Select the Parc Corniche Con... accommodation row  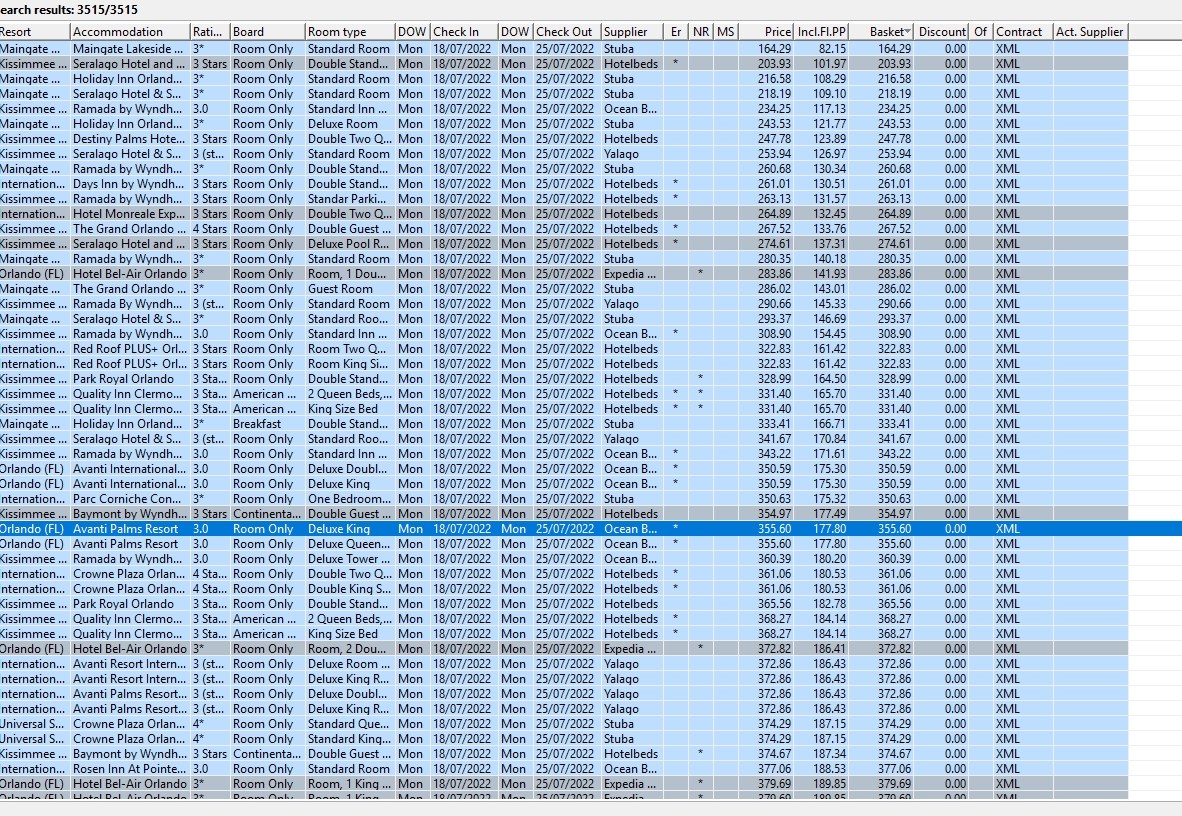coord(564,498)
